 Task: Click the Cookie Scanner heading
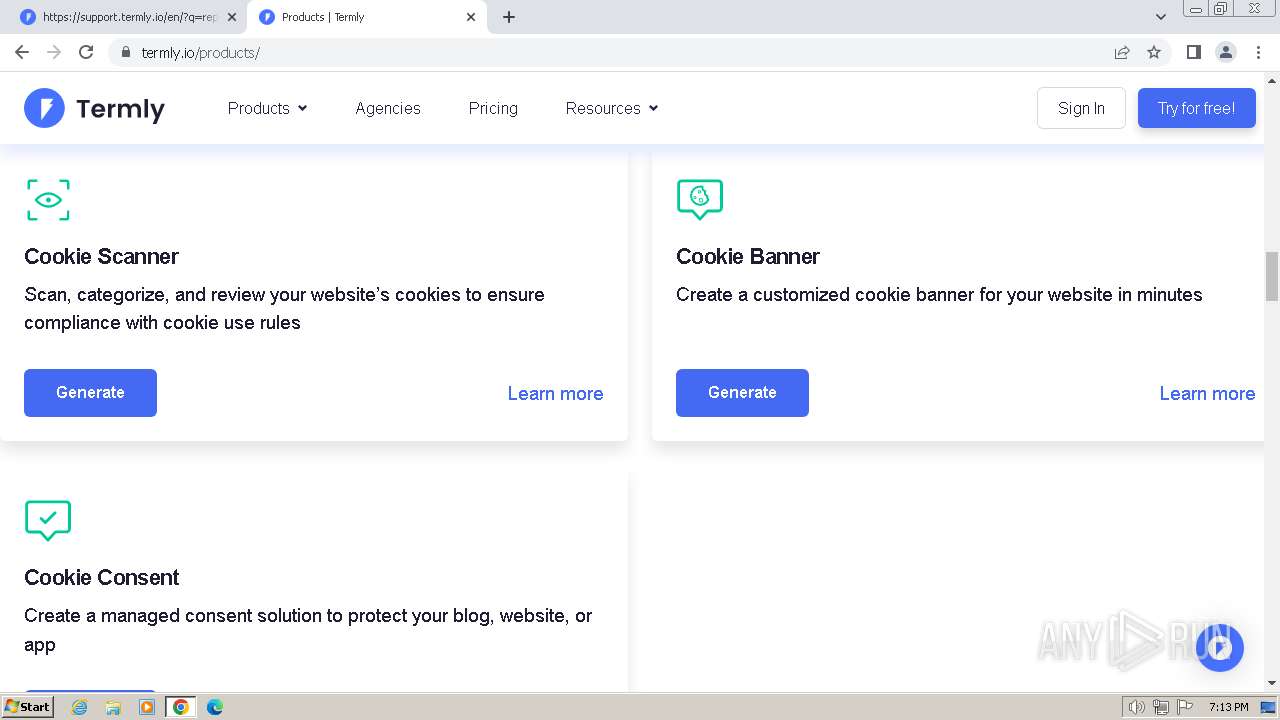click(x=101, y=256)
